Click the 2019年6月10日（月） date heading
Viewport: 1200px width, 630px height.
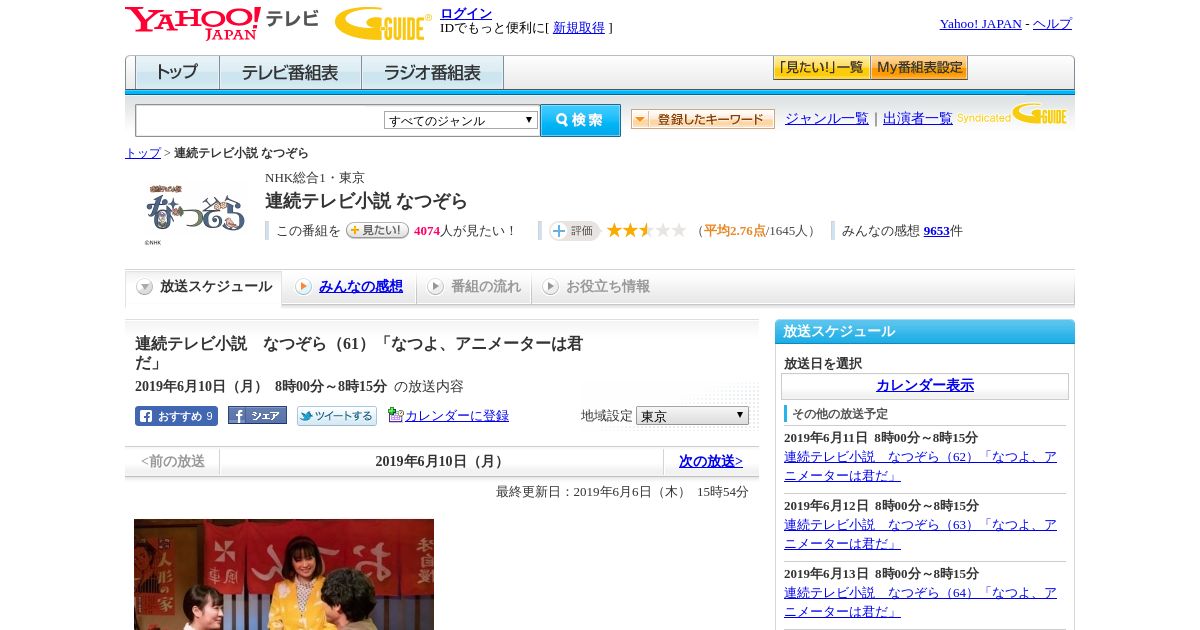[x=441, y=462]
